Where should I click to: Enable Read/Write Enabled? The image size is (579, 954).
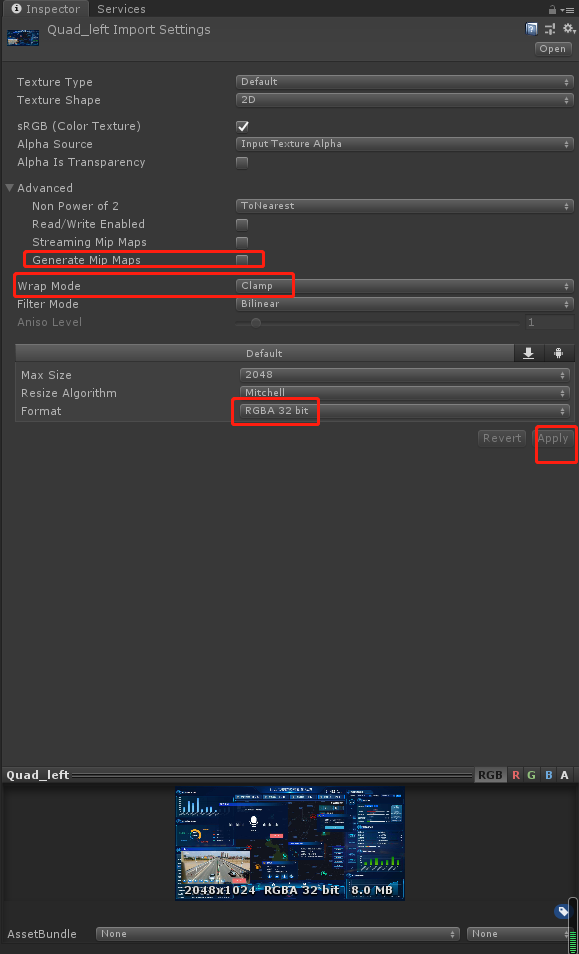click(x=241, y=223)
